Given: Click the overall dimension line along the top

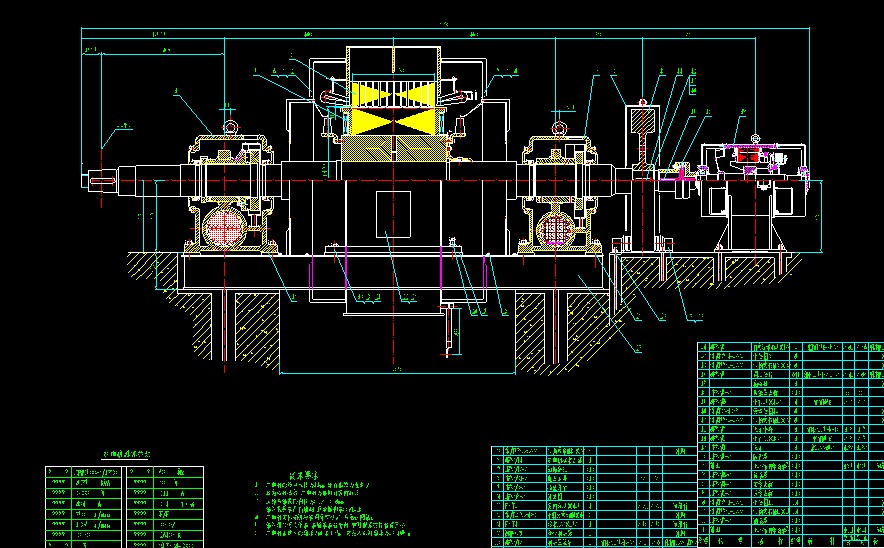Looking at the screenshot, I should tap(440, 29).
